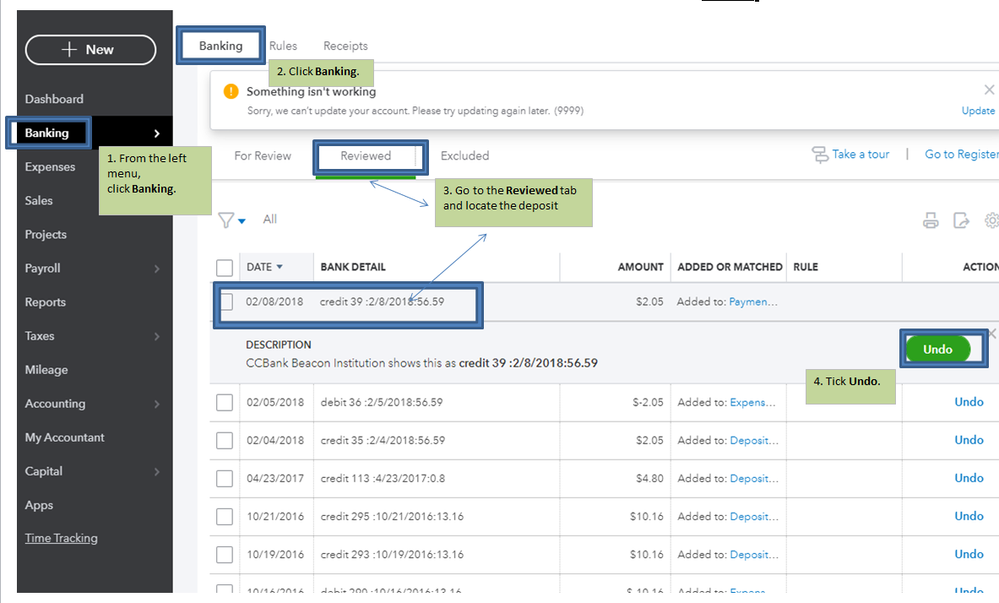Click the Take a tour signpost icon
Viewport: 999px width, 603px height.
coord(819,154)
